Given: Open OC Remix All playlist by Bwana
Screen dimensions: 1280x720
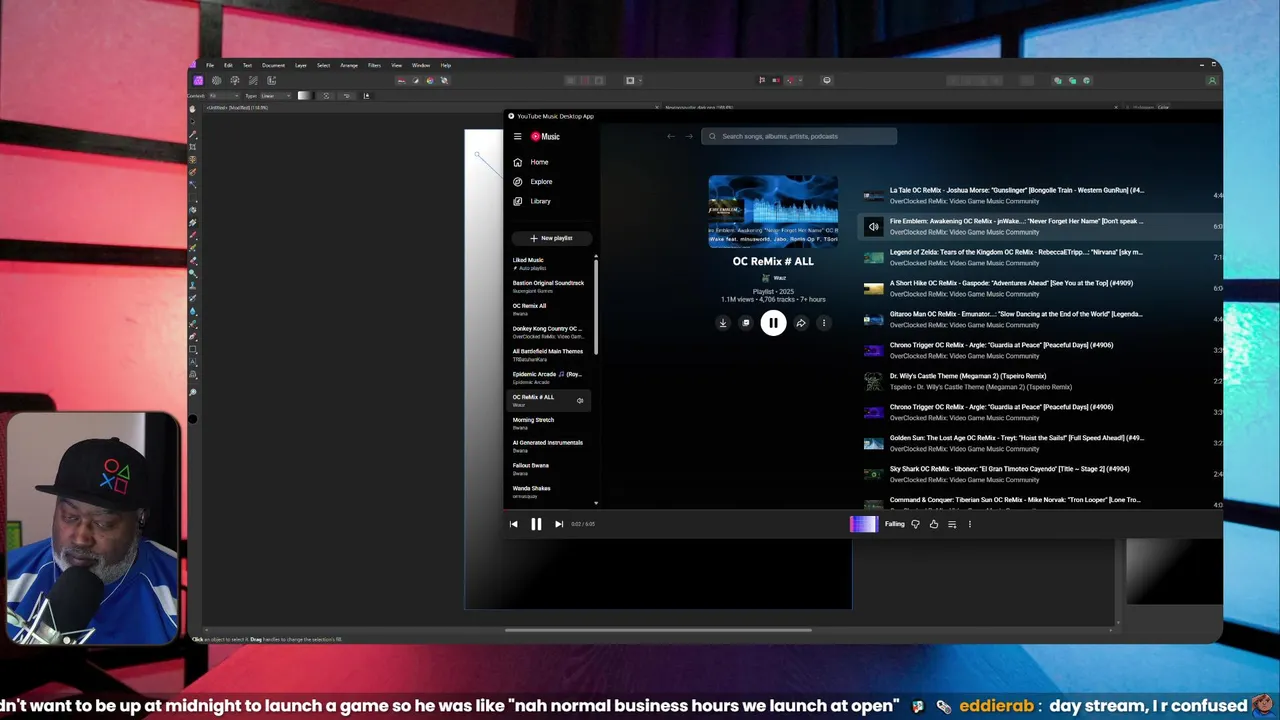Looking at the screenshot, I should [x=550, y=310].
